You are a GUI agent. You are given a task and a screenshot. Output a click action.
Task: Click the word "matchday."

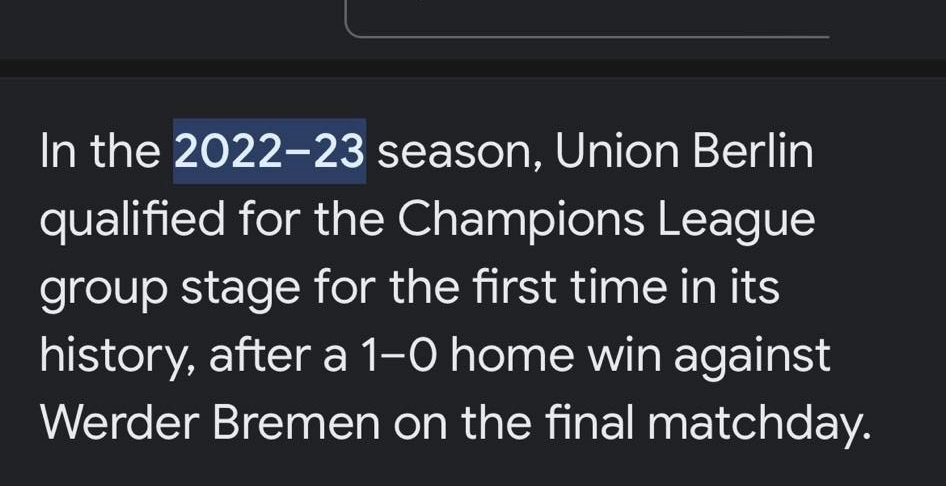point(760,424)
